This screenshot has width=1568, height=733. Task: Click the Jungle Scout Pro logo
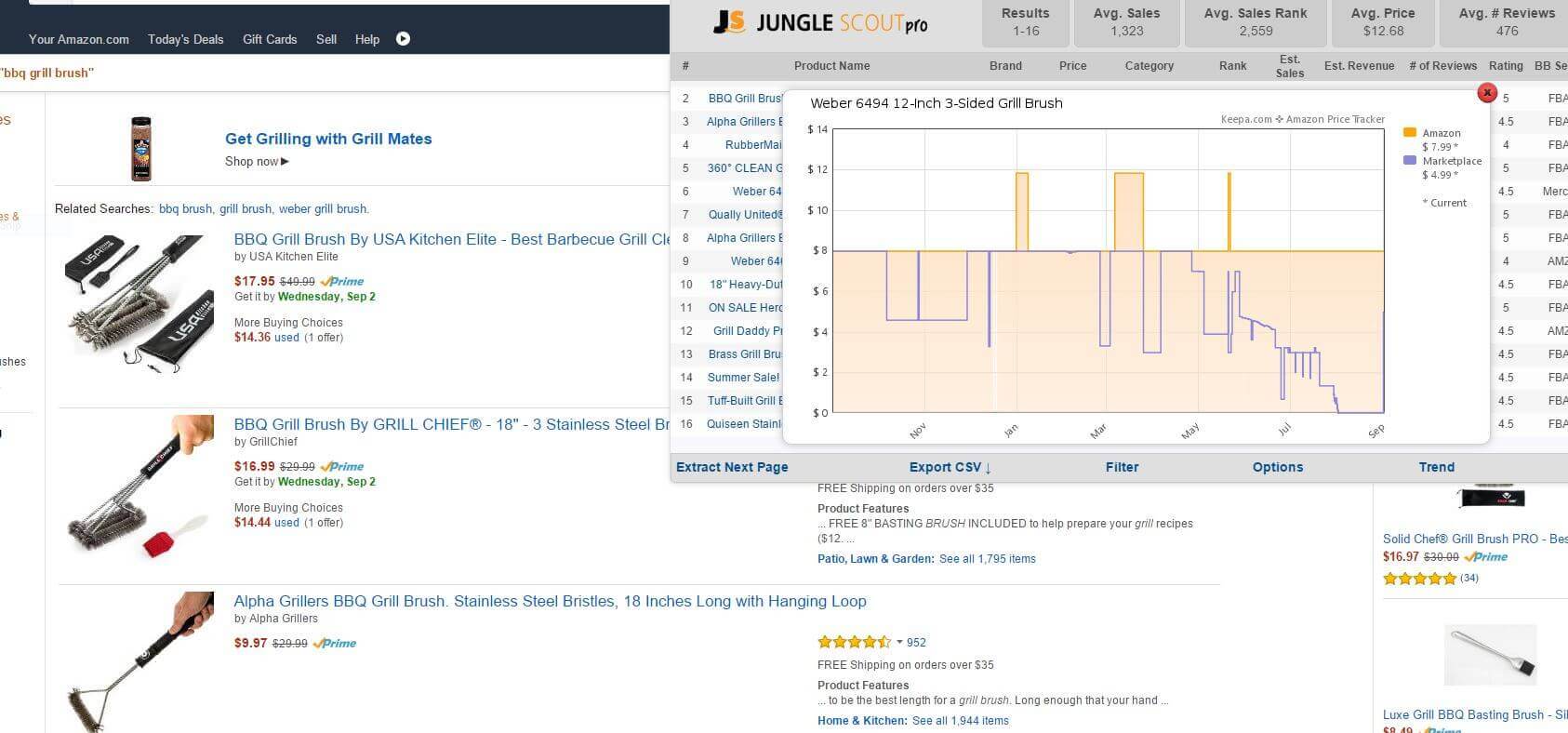(820, 23)
